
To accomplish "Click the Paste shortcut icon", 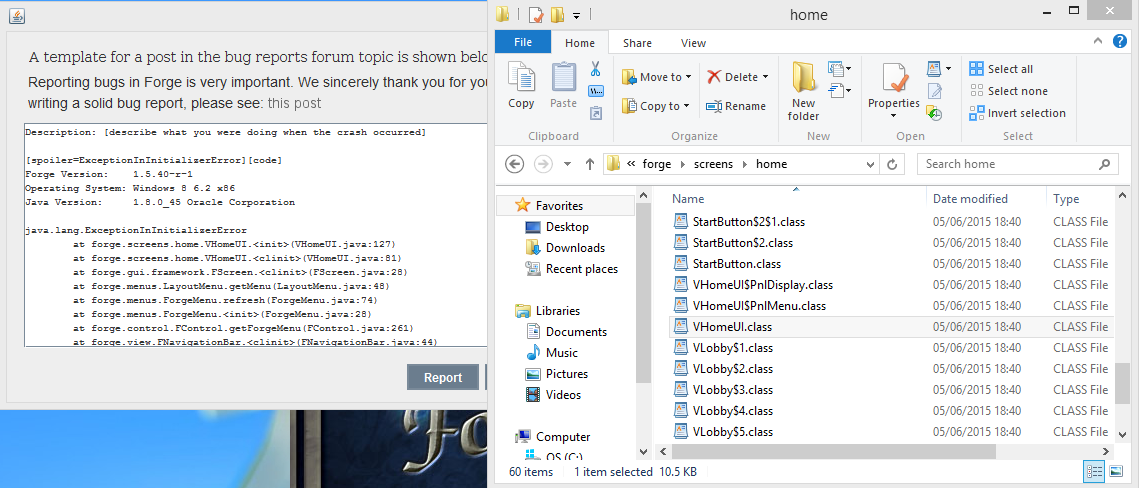I will click(596, 113).
